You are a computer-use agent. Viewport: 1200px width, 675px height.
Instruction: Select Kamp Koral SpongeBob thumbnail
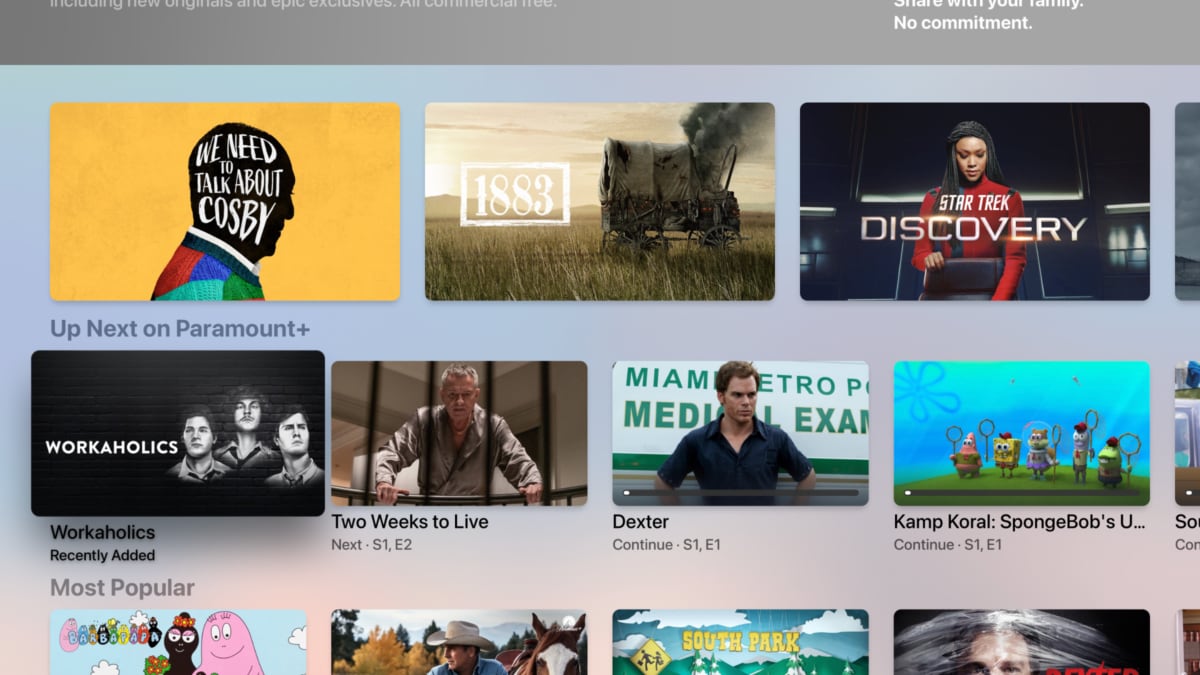(1022, 433)
